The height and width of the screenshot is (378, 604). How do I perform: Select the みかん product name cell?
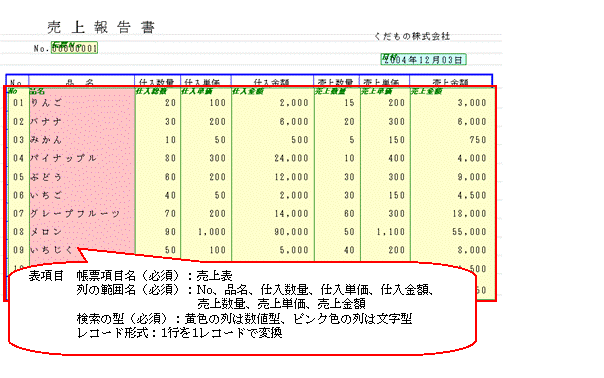46,140
